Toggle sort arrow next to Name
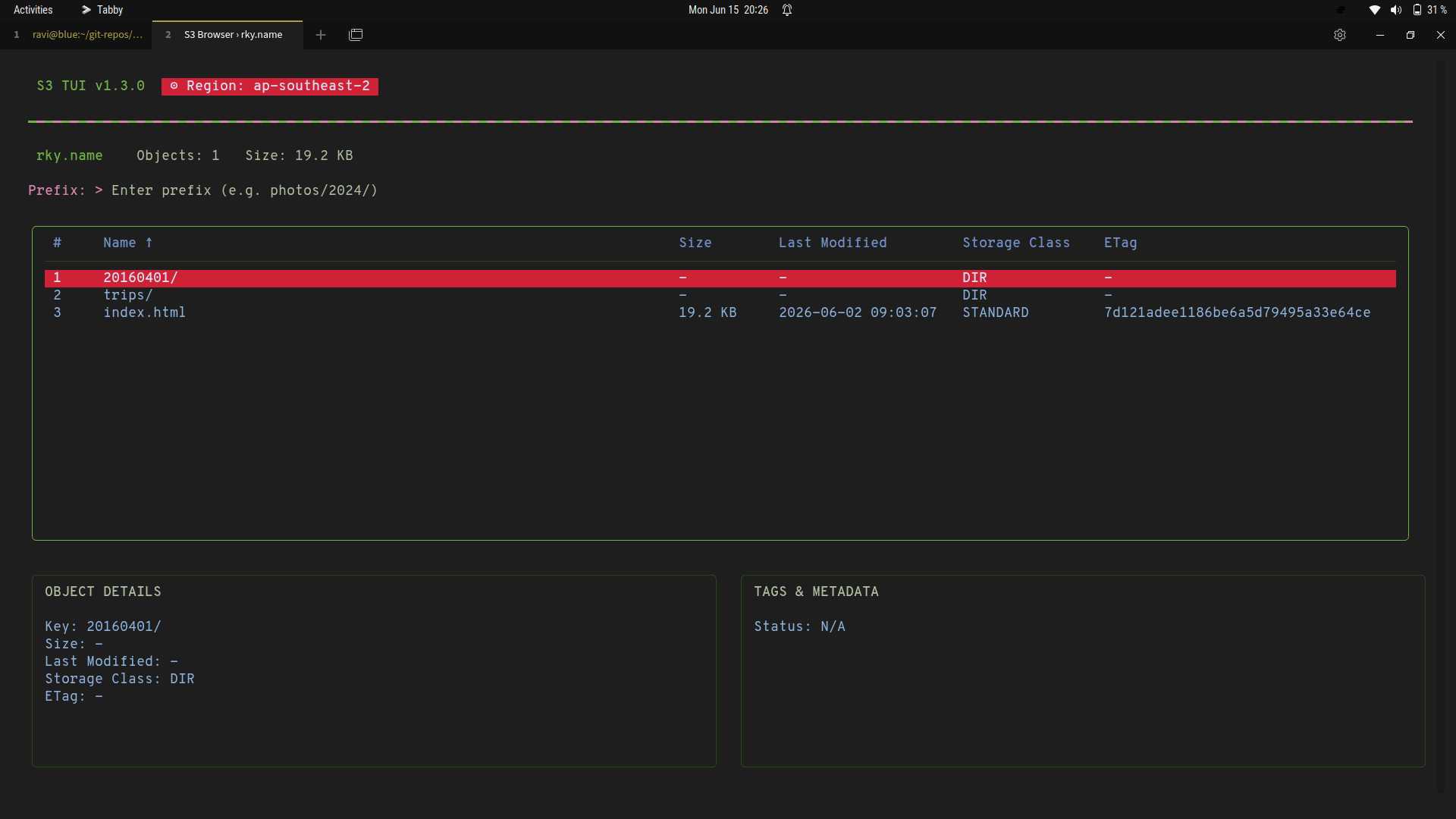The width and height of the screenshot is (1456, 819). click(x=149, y=243)
